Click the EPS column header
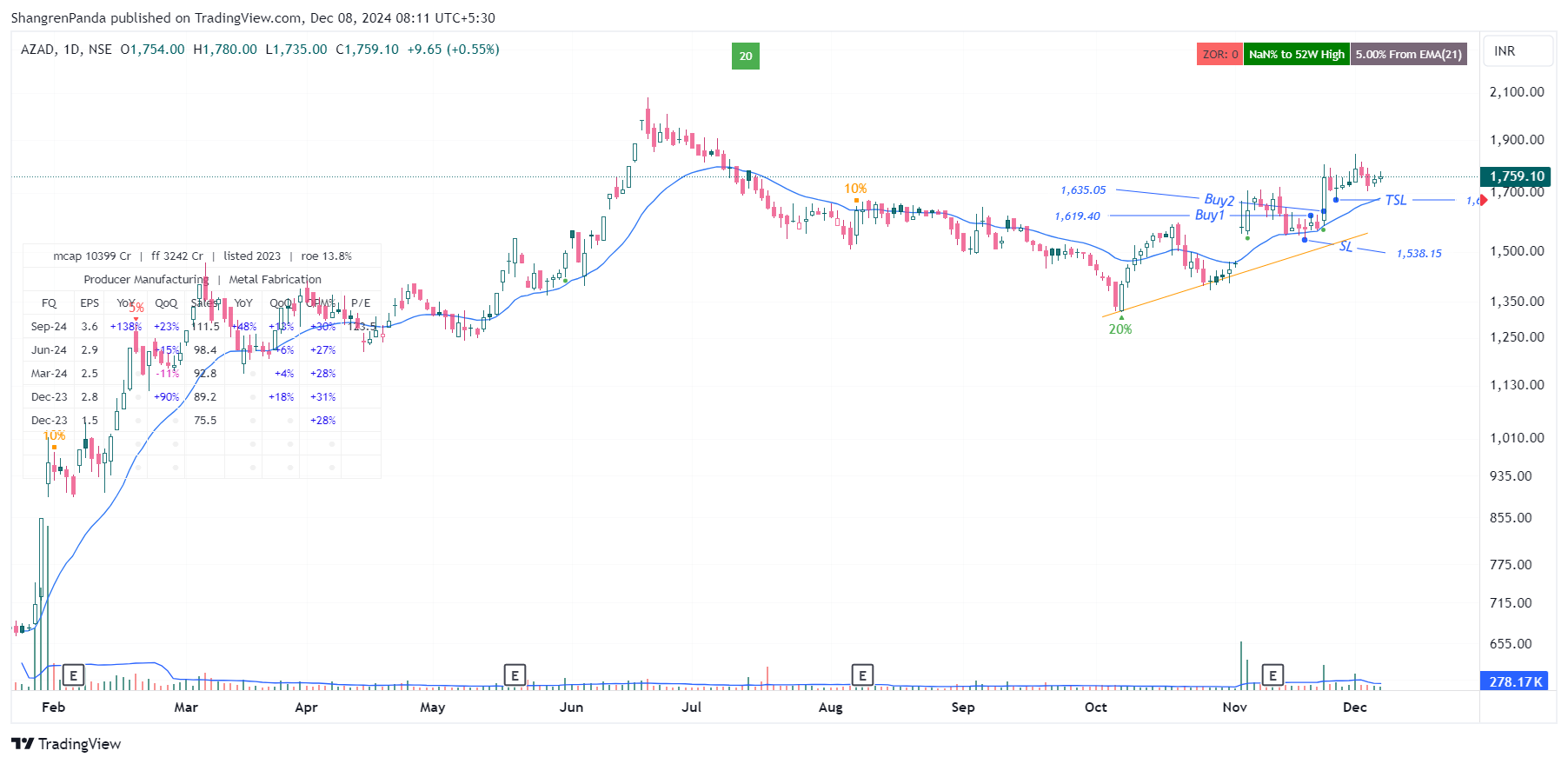Image resolution: width=1568 pixels, height=764 pixels. tap(90, 303)
